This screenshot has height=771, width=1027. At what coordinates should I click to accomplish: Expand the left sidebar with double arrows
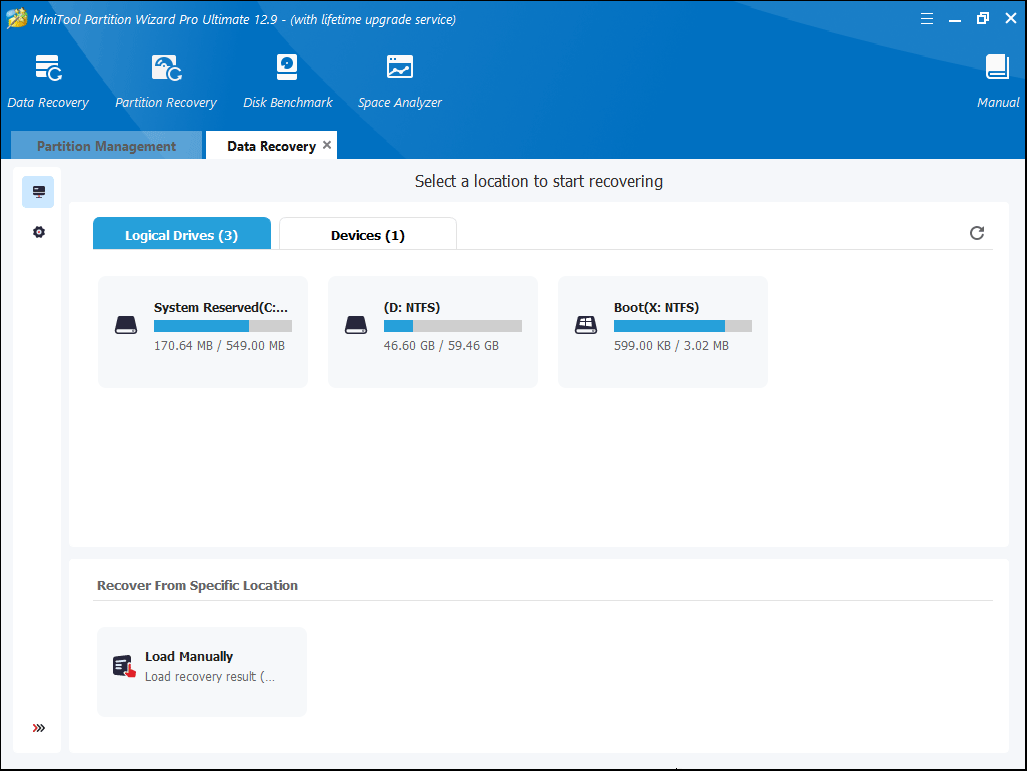(39, 728)
